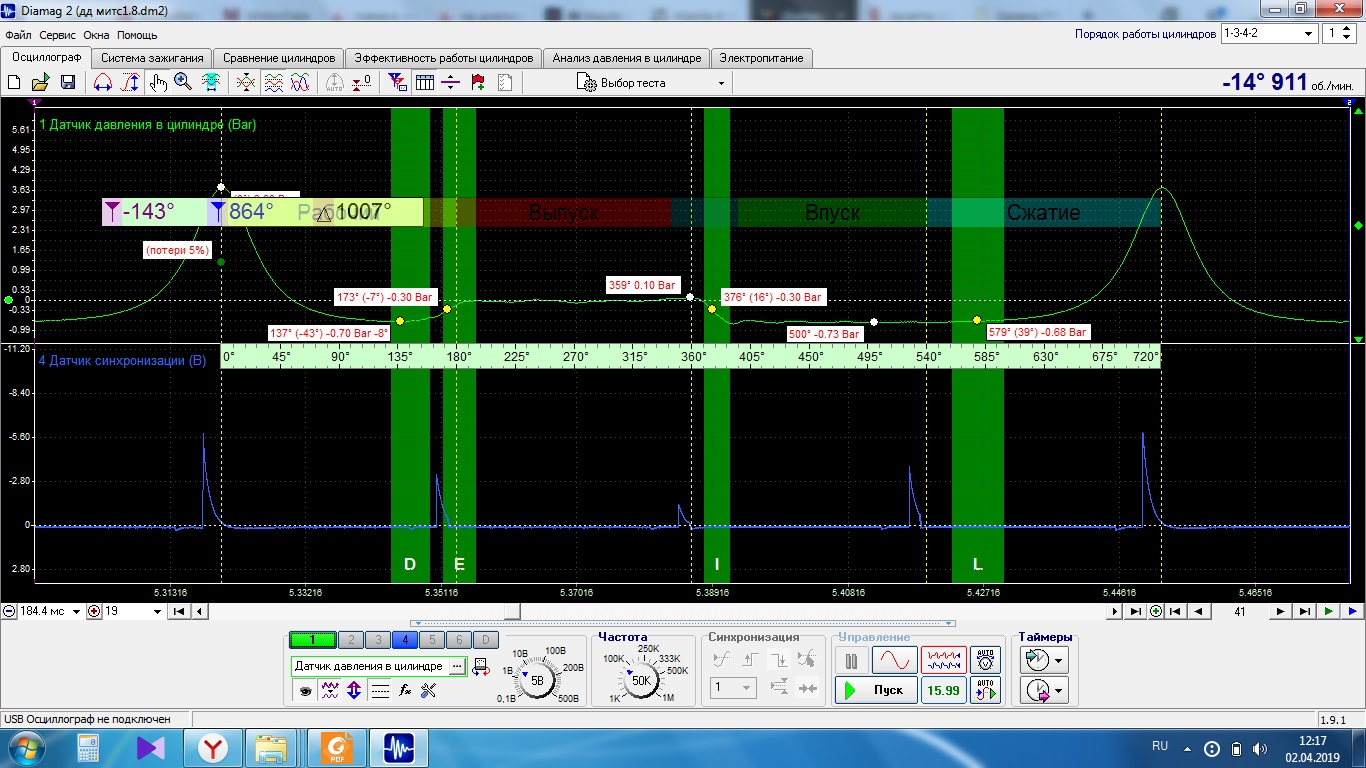
Task: Adjust the voltage range knob set to 5В
Action: 537,680
